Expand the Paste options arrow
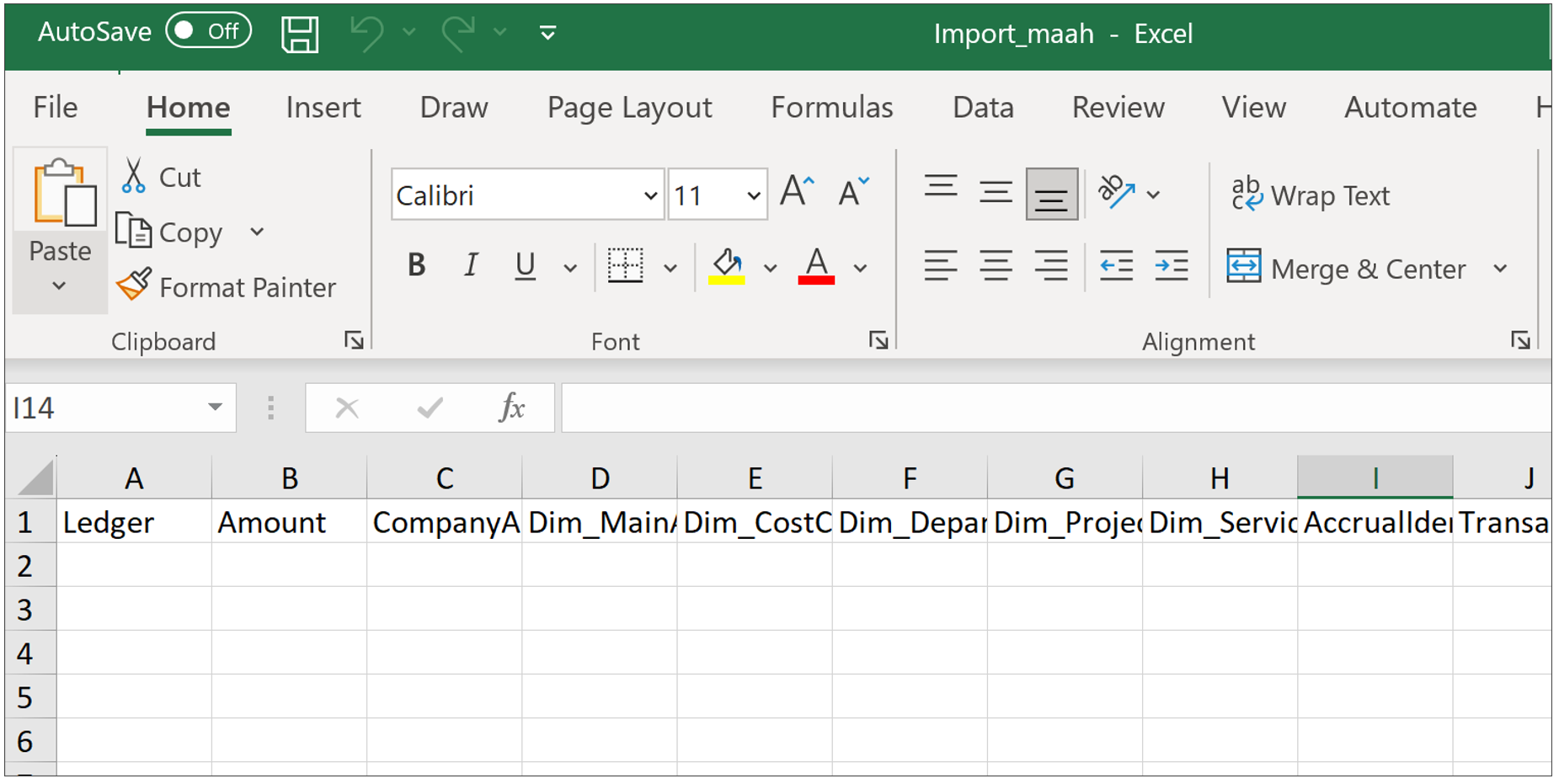 (59, 286)
